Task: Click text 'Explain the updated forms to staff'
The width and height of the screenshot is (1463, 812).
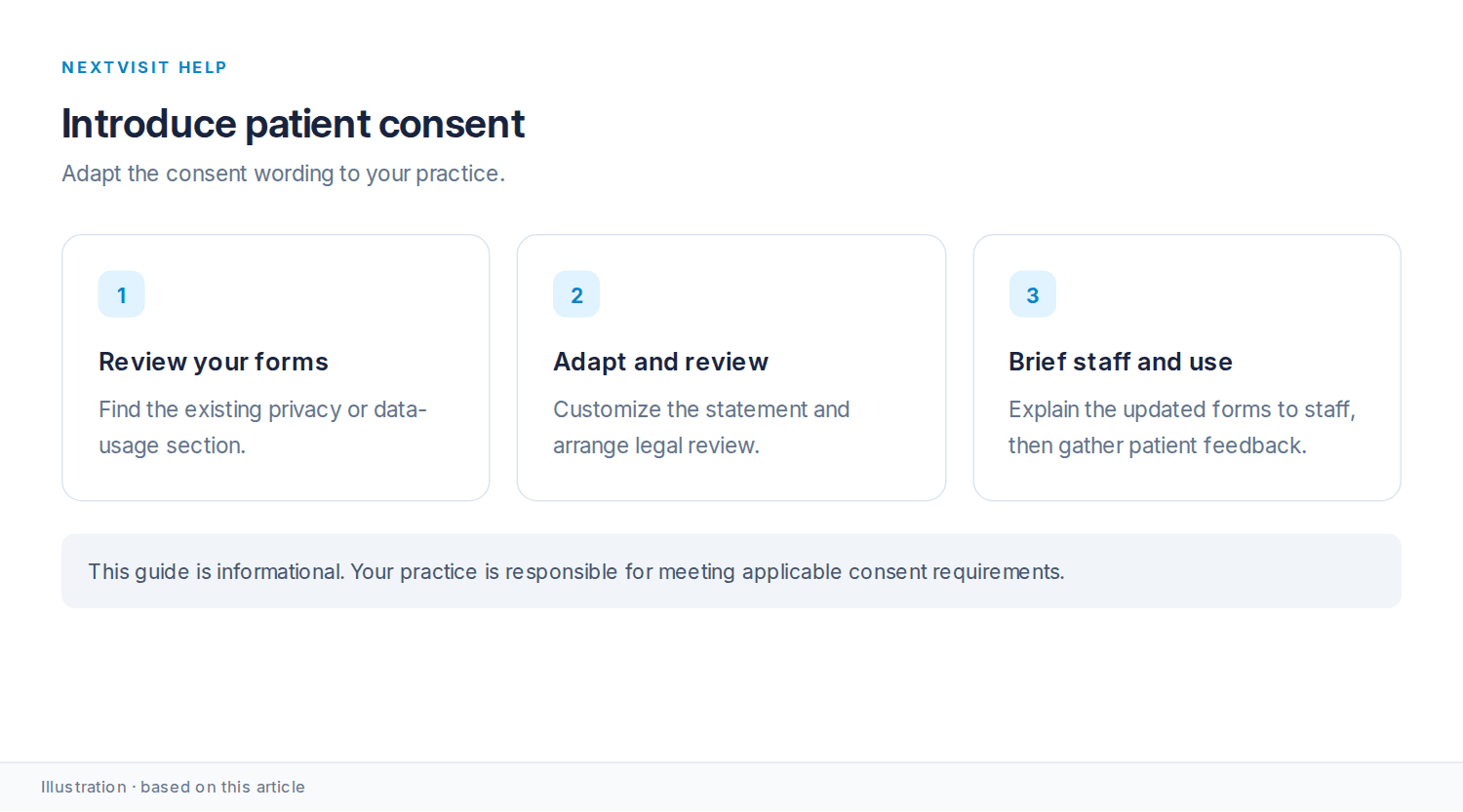Action: point(1180,409)
